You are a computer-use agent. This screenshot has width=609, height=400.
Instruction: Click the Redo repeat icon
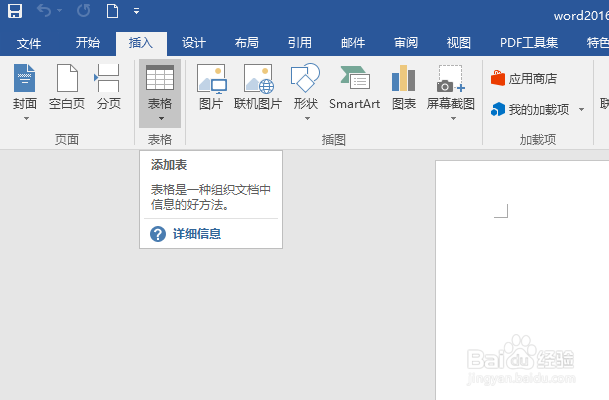click(84, 11)
